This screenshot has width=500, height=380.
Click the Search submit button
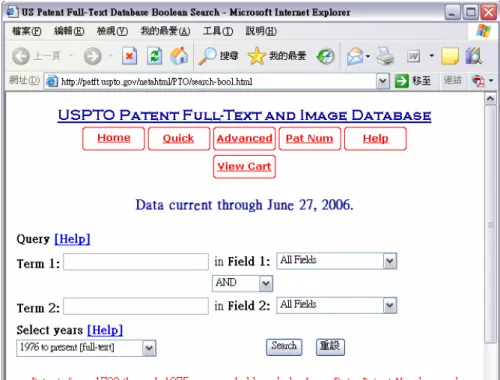tap(284, 347)
